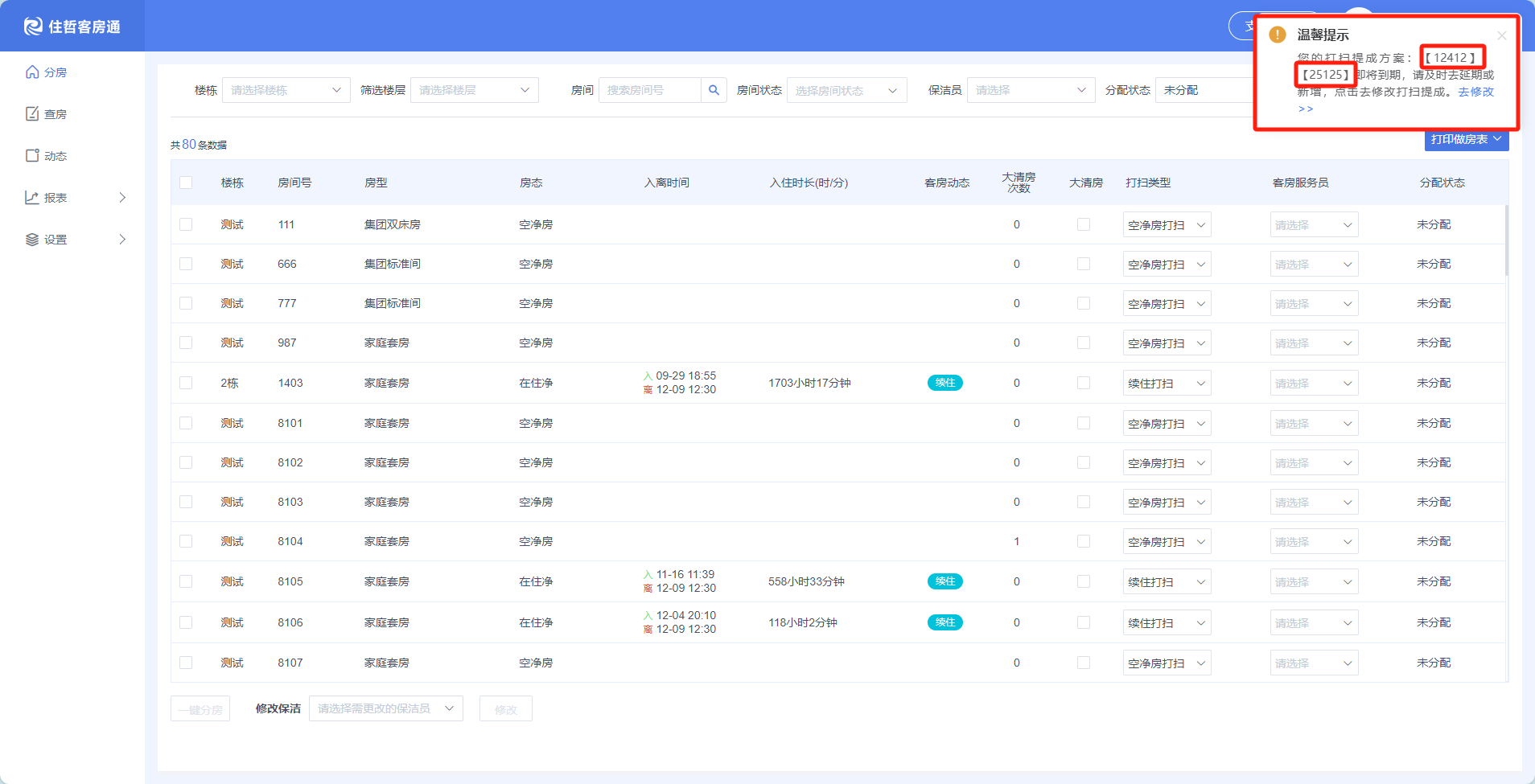Click the 设置 layers icon in sidebar
This screenshot has width=1535, height=784.
32,240
